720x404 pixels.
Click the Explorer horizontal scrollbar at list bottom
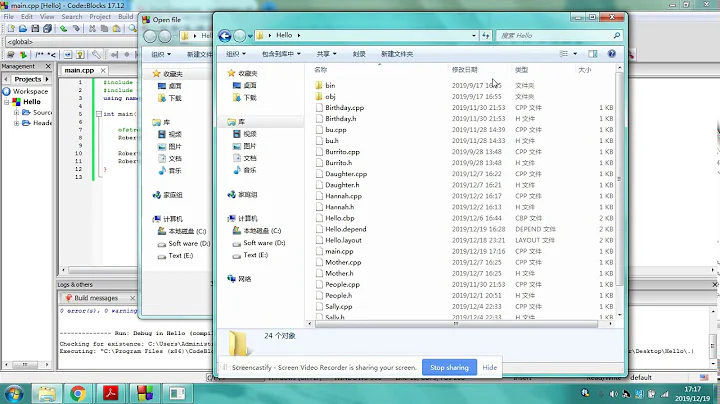[456, 324]
